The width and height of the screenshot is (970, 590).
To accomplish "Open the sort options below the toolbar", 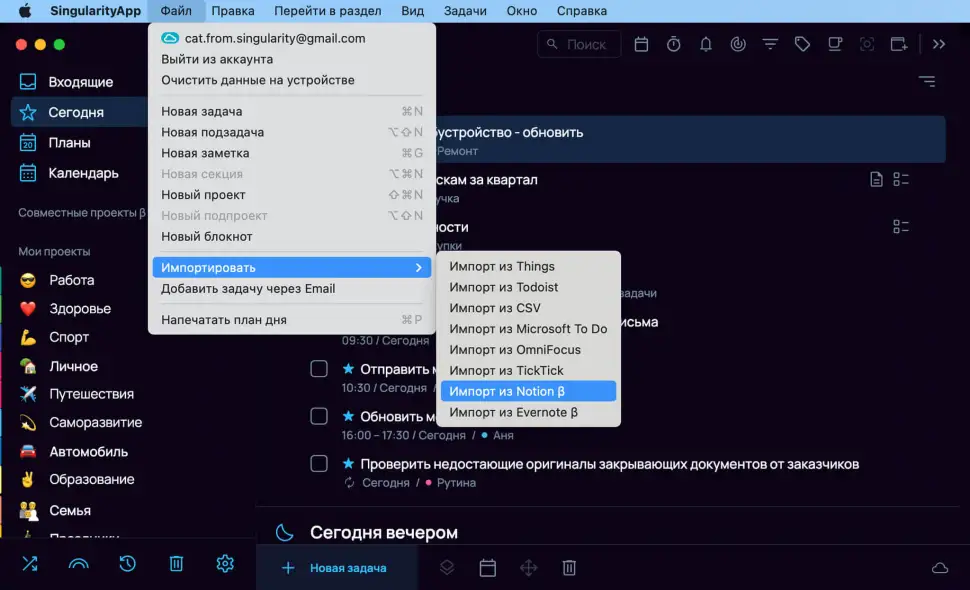I will 927,82.
